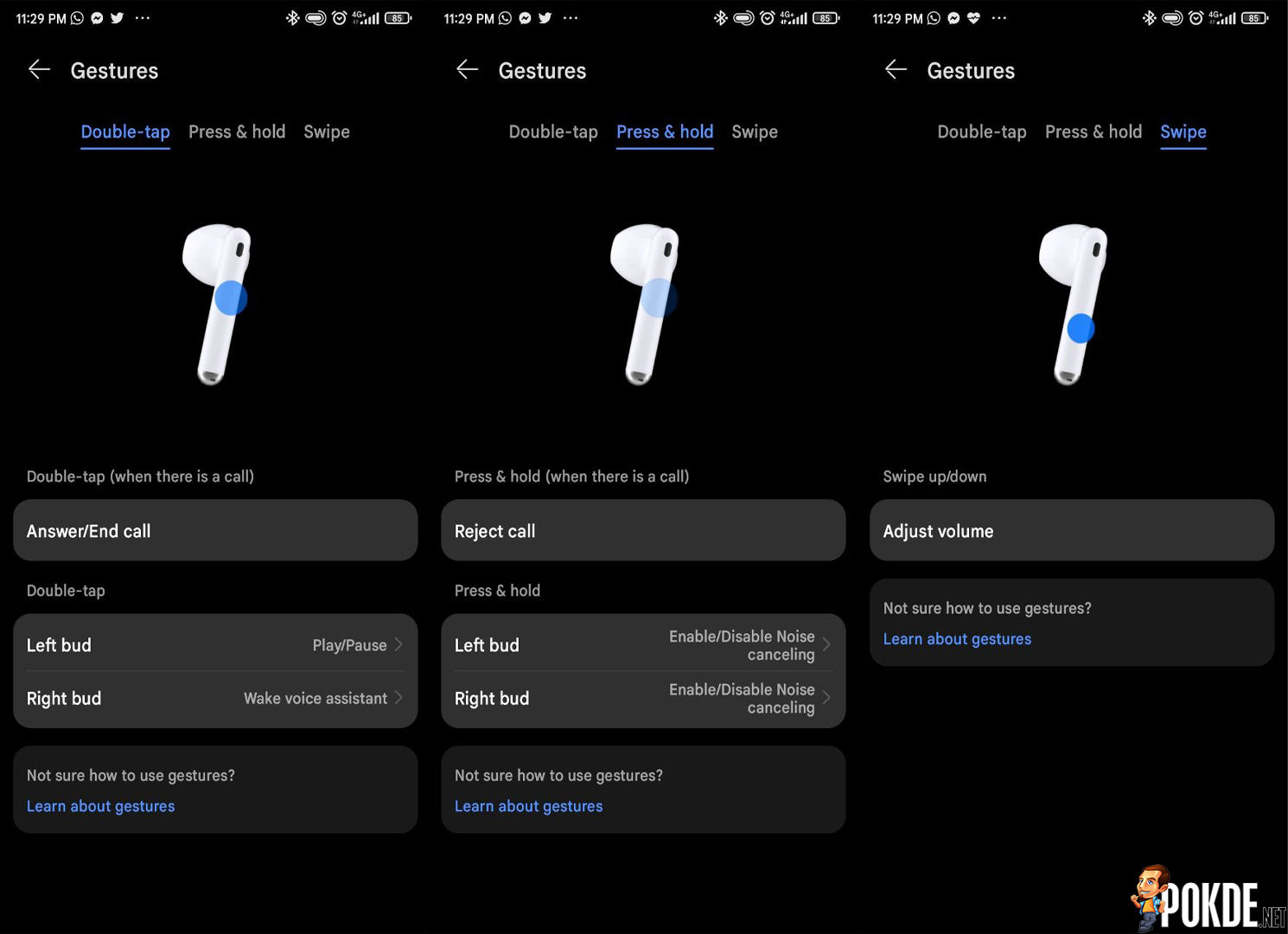Tap back arrow on the Press & hold screen
This screenshot has height=934, width=1288.
(467, 70)
